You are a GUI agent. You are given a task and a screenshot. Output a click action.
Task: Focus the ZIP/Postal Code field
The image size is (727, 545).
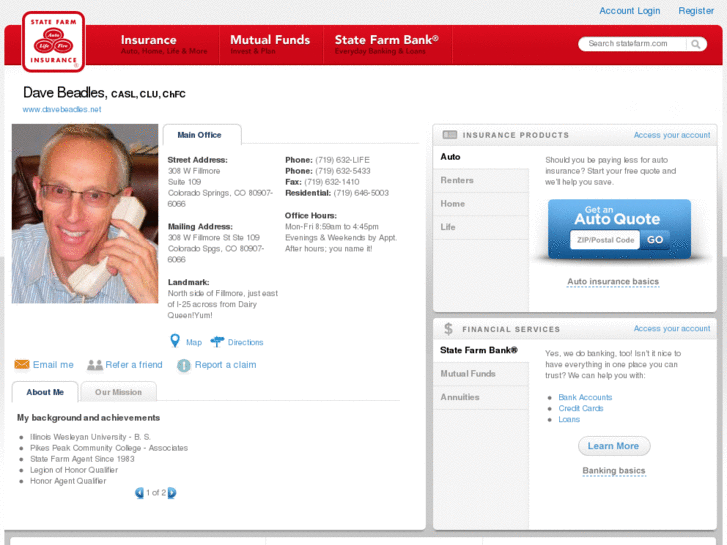(x=605, y=240)
